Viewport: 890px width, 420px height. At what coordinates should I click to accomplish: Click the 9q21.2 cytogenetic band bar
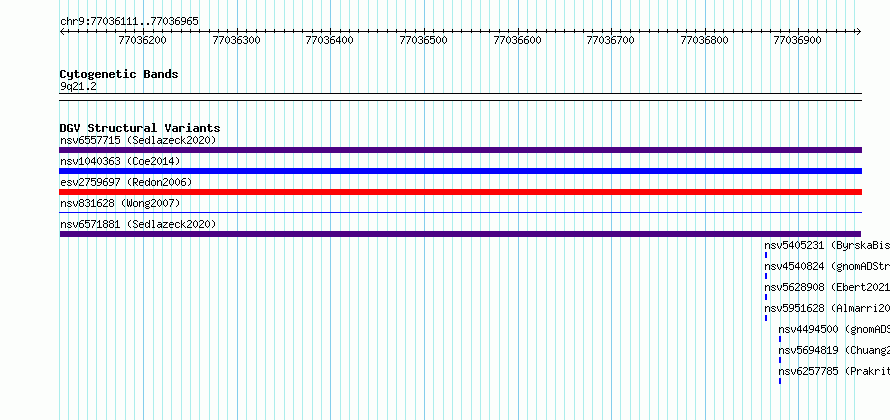(460, 97)
